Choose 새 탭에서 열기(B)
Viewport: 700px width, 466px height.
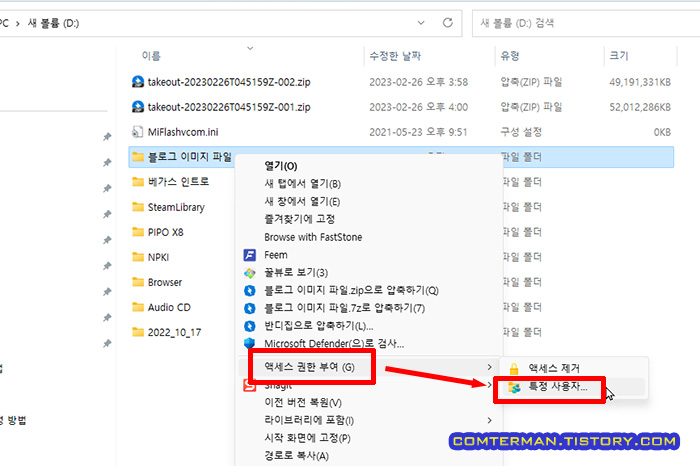pos(302,183)
